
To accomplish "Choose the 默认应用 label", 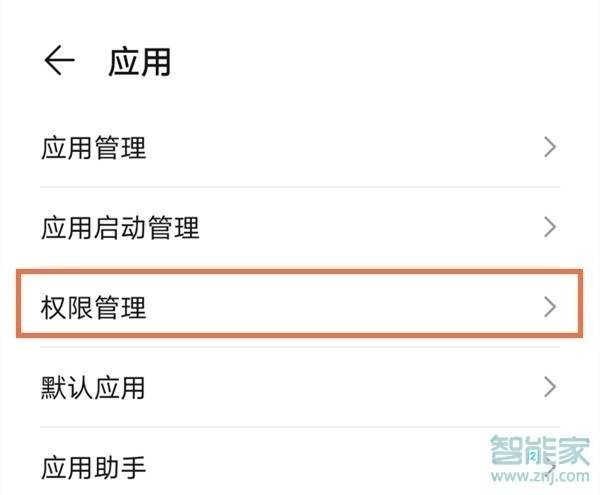I will pos(94,386).
